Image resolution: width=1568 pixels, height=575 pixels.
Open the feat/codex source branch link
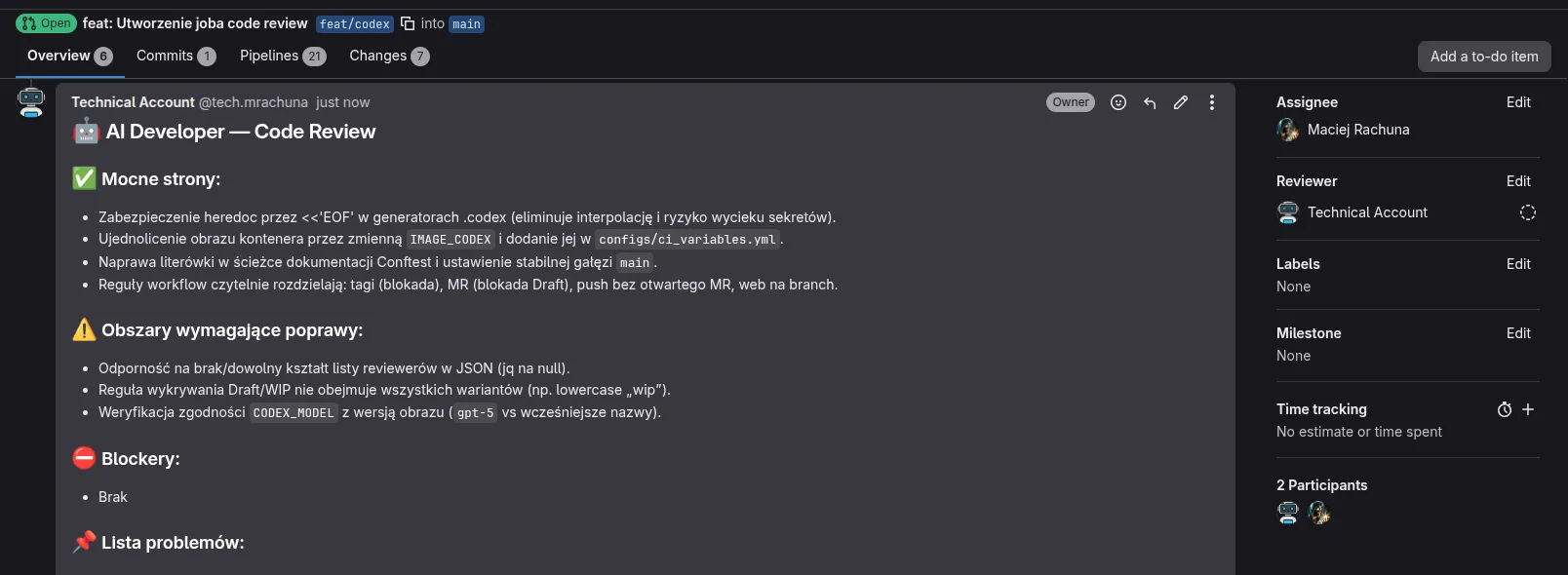pyautogui.click(x=355, y=24)
